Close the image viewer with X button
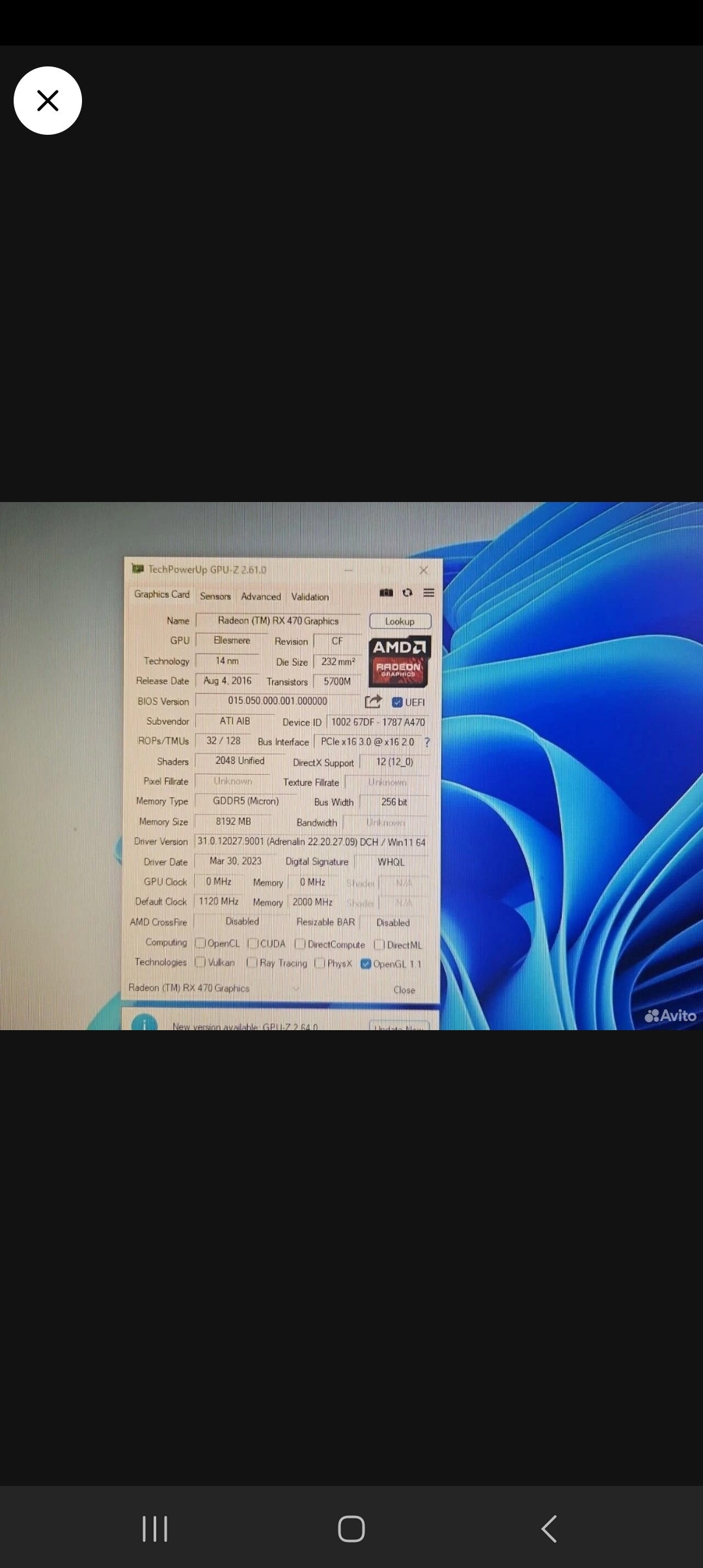 coord(48,101)
